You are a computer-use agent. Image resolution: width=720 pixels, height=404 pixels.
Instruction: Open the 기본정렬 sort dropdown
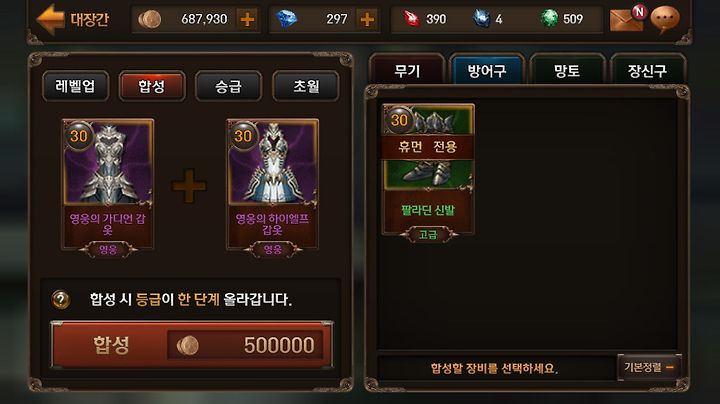click(649, 367)
